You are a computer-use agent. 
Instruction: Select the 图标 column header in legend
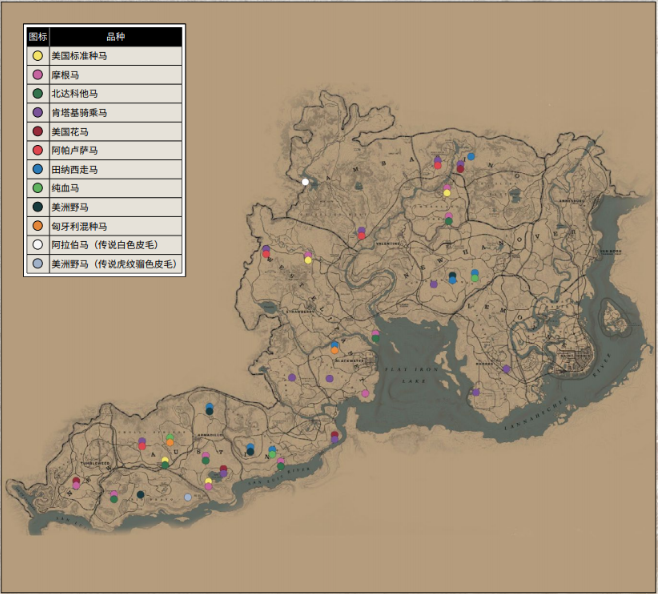(x=37, y=36)
